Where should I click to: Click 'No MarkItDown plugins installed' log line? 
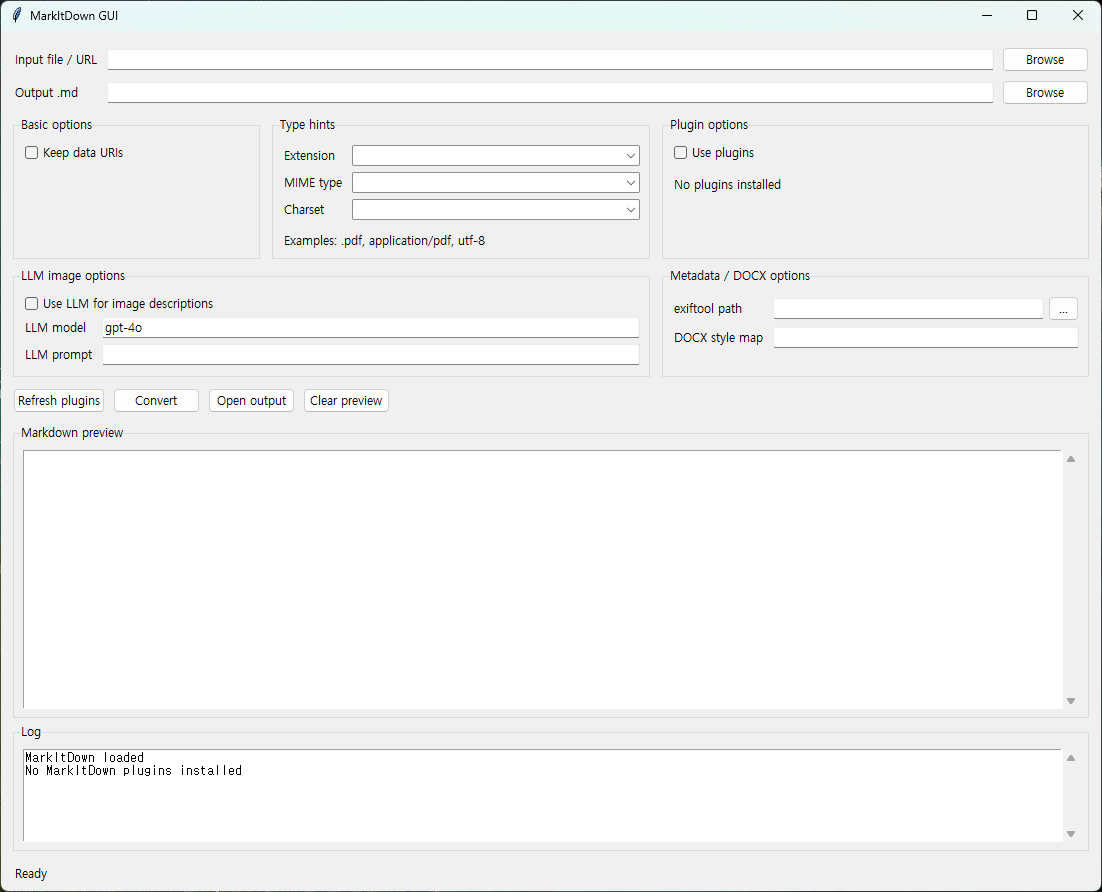134,770
